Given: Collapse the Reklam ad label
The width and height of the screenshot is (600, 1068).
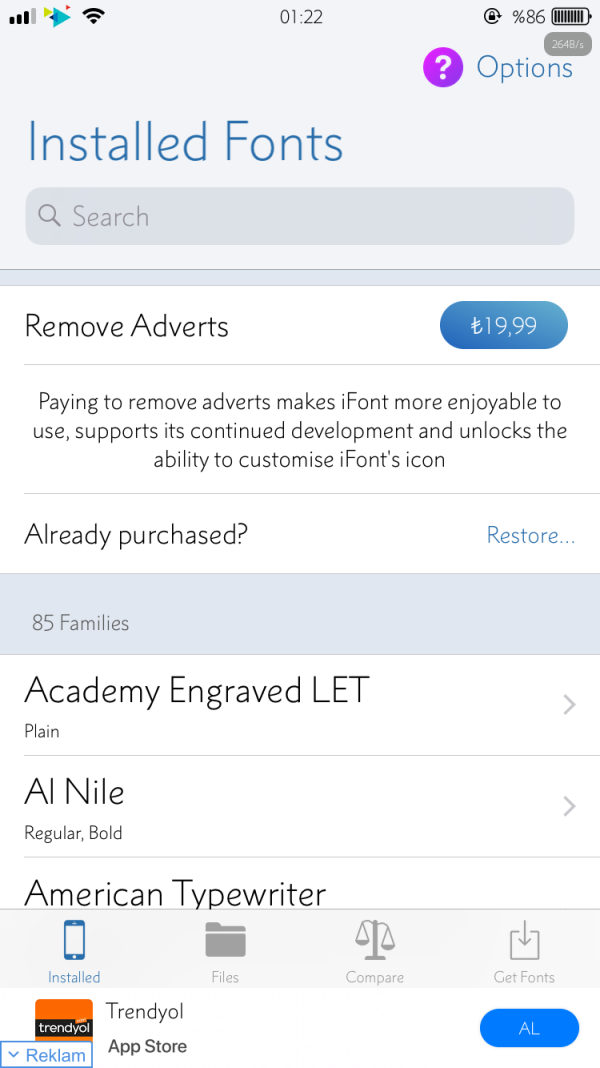Looking at the screenshot, I should point(46,1055).
